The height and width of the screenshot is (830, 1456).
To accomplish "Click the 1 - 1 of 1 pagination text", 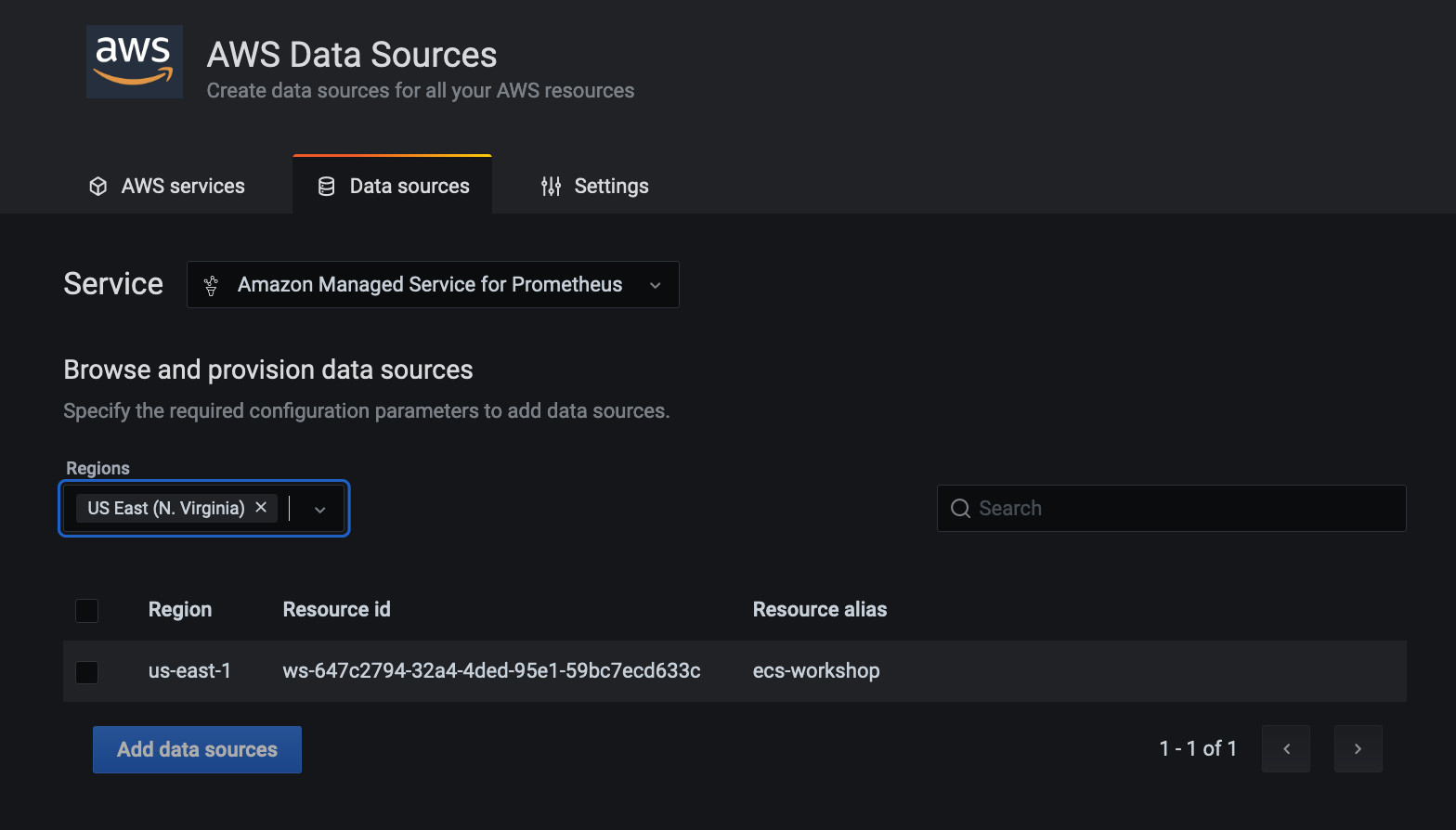I will click(1198, 748).
